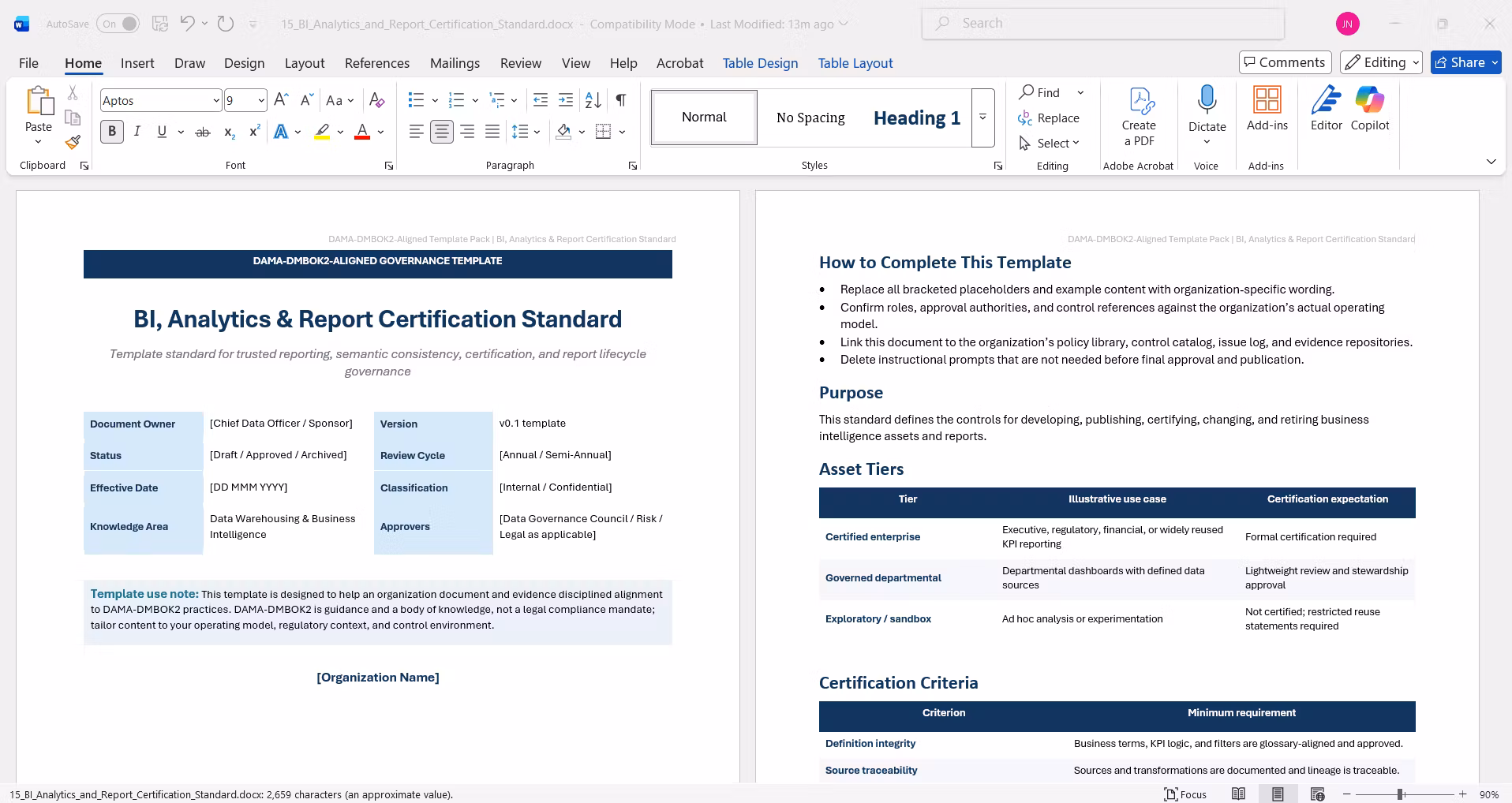Select the Show/Hide paragraph marks icon
The width and height of the screenshot is (1512, 803).
[621, 100]
